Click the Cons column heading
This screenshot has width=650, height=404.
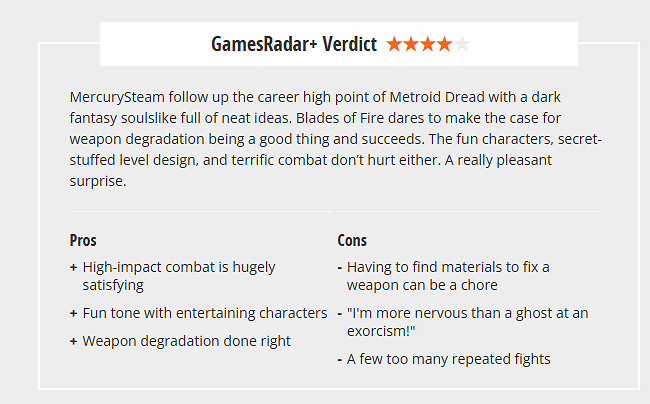click(352, 240)
